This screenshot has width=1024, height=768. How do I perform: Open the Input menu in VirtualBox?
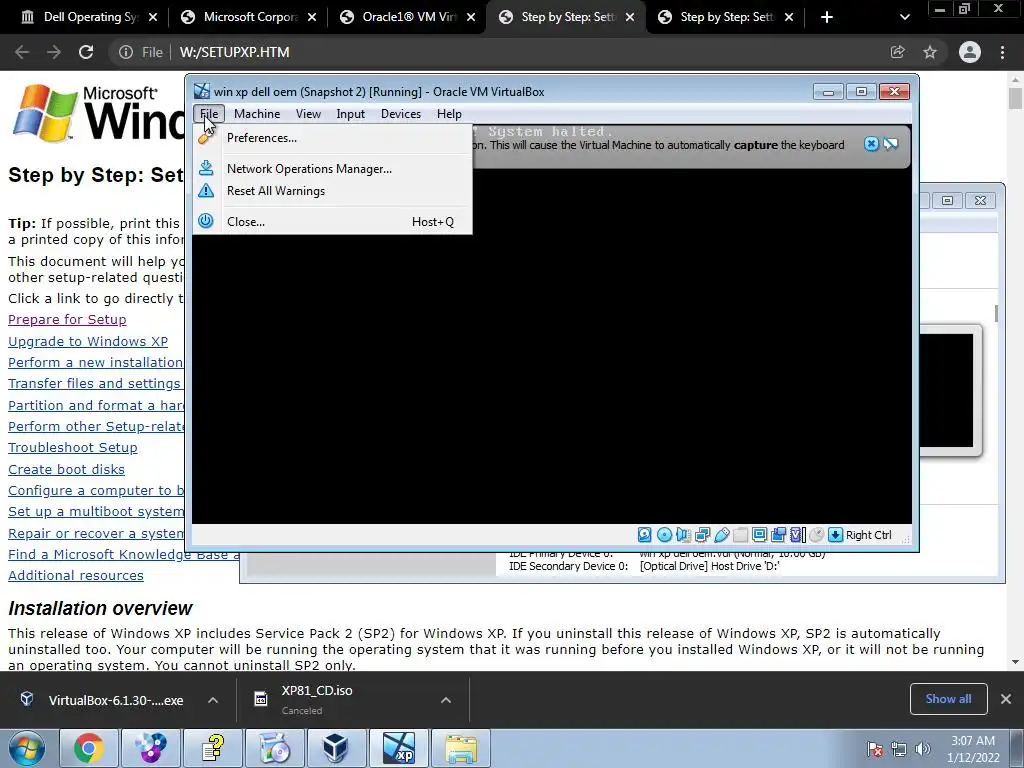[x=351, y=114]
